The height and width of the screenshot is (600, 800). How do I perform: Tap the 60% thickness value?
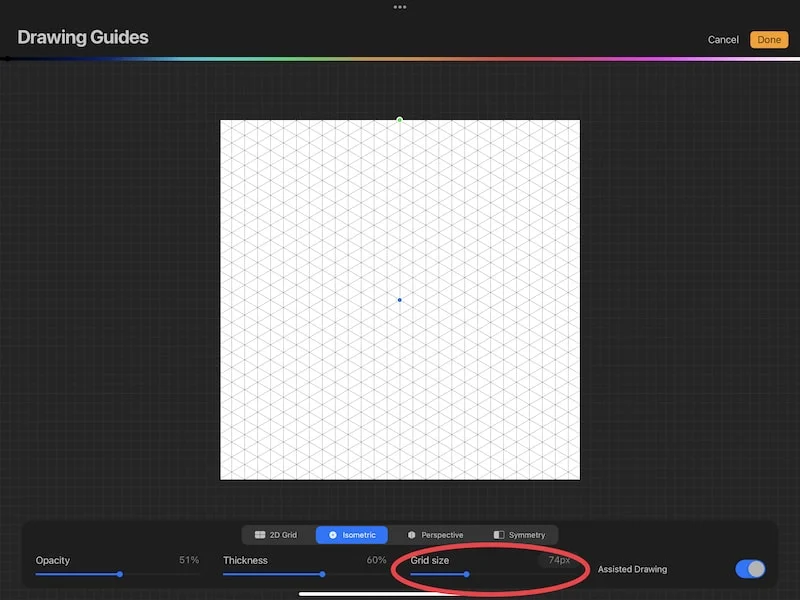[x=376, y=560]
